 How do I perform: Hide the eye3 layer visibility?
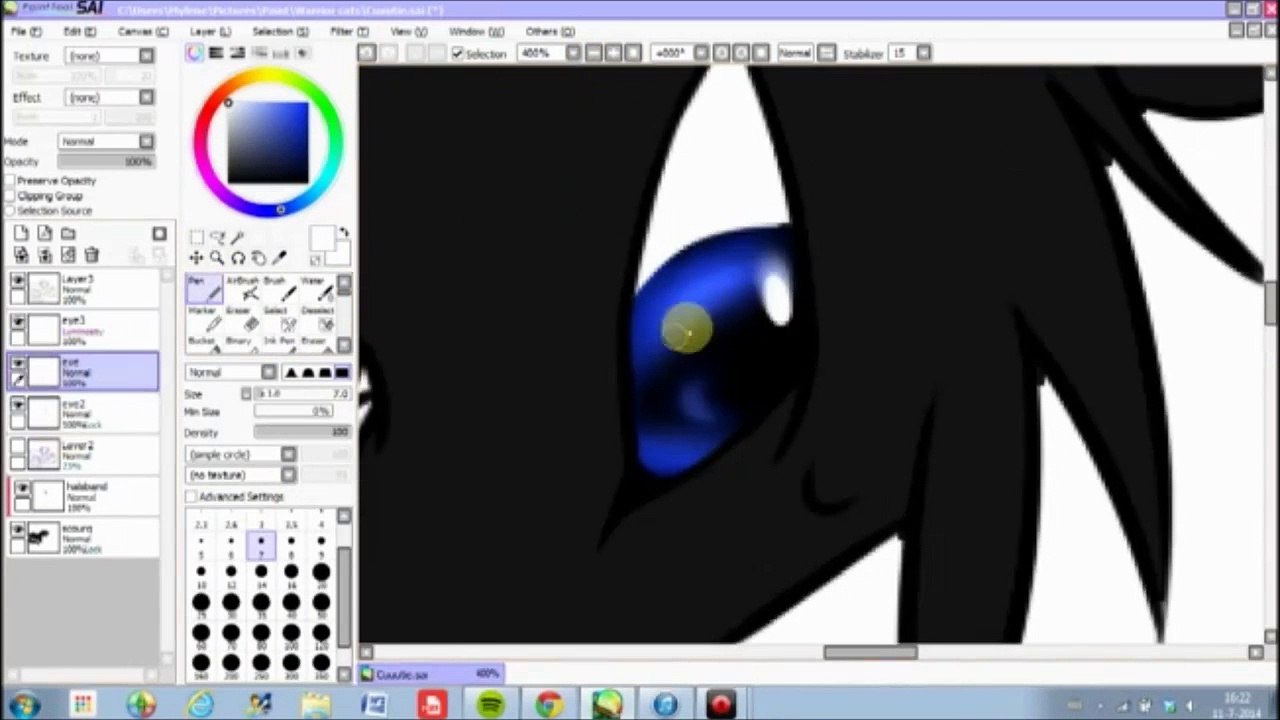click(x=18, y=322)
